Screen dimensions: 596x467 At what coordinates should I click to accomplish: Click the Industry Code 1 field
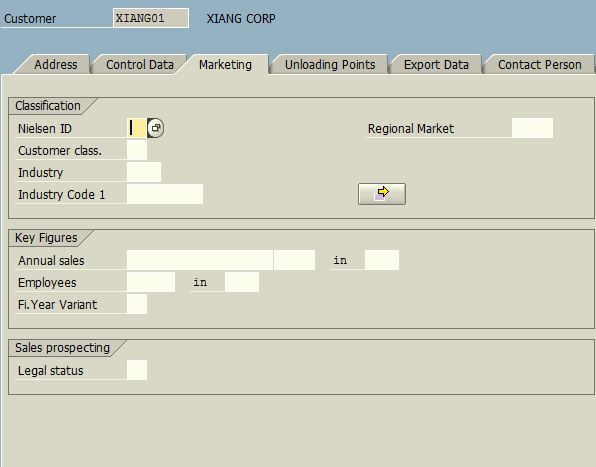click(x=165, y=194)
